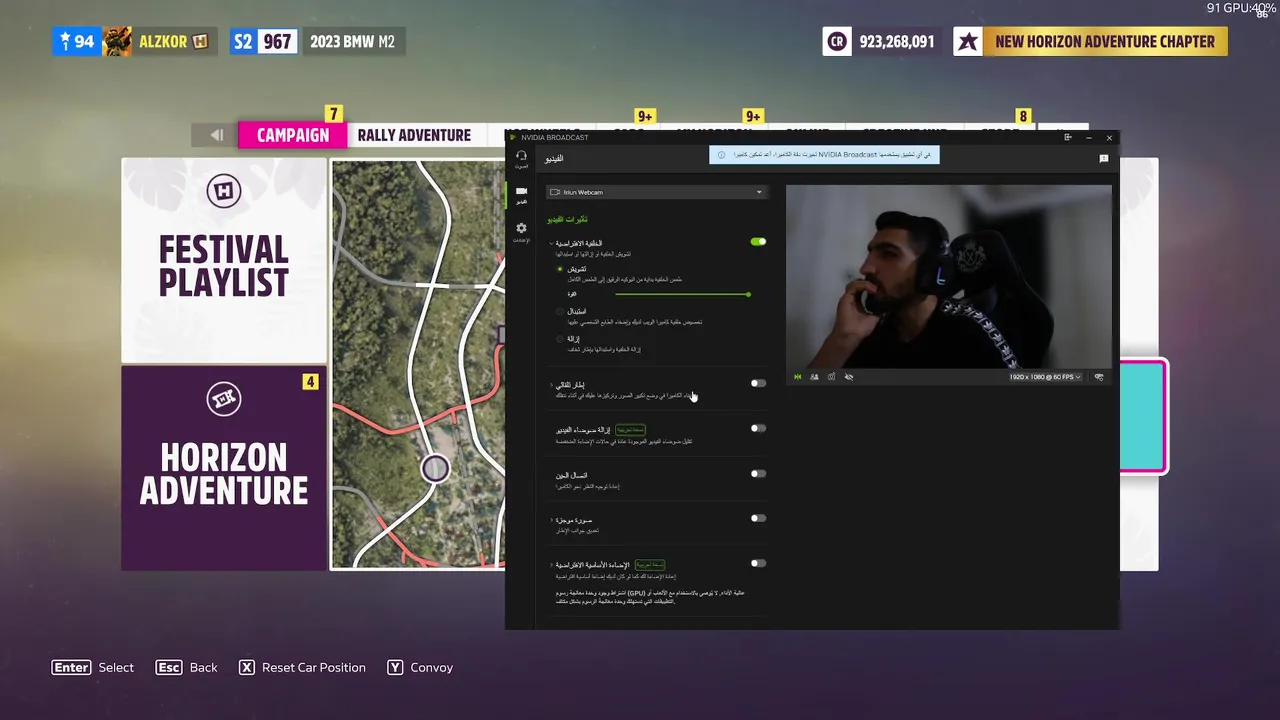This screenshot has height=720, width=1280.
Task: Switch to the Campaign tab
Action: [293, 135]
